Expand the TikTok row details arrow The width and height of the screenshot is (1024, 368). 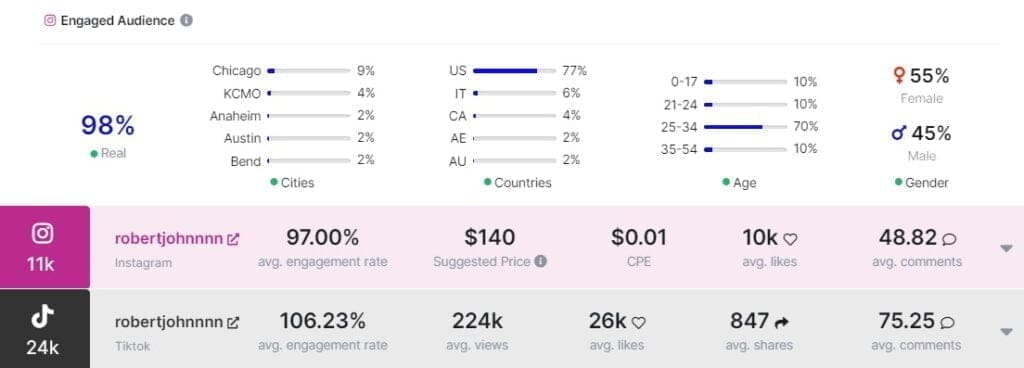click(1006, 331)
